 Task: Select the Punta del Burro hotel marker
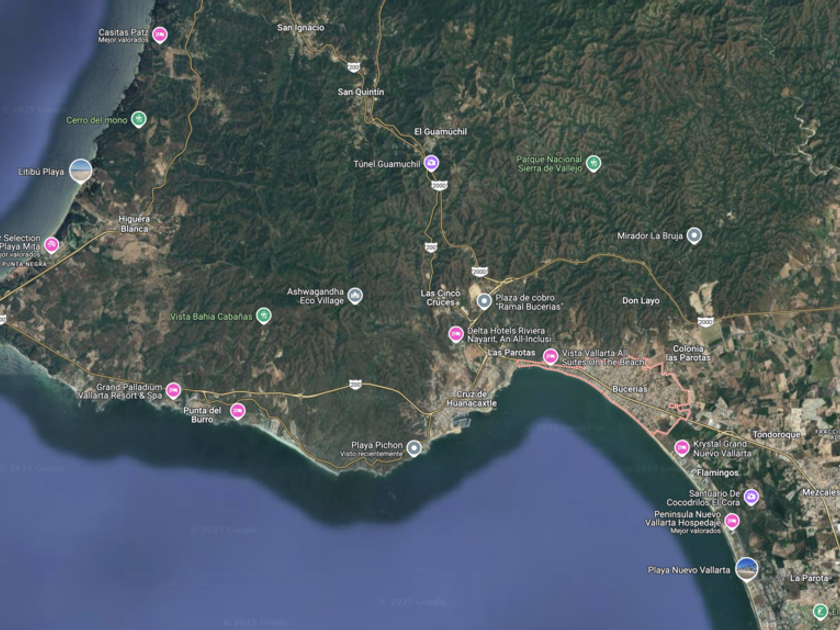(x=237, y=411)
